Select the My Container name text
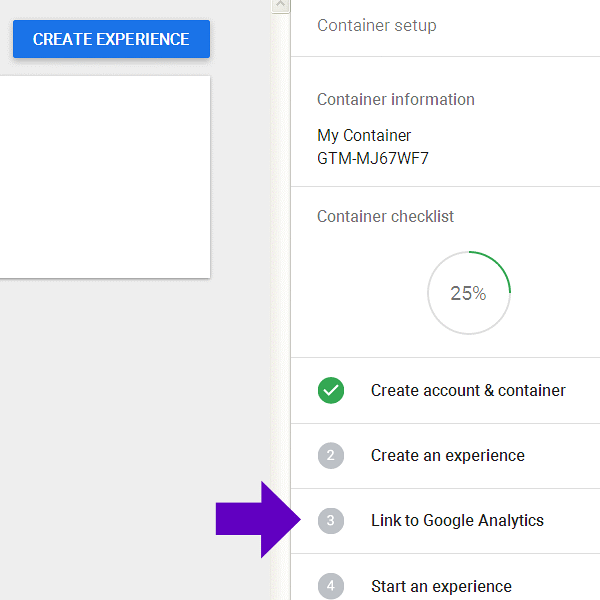600x600 pixels. click(x=364, y=136)
